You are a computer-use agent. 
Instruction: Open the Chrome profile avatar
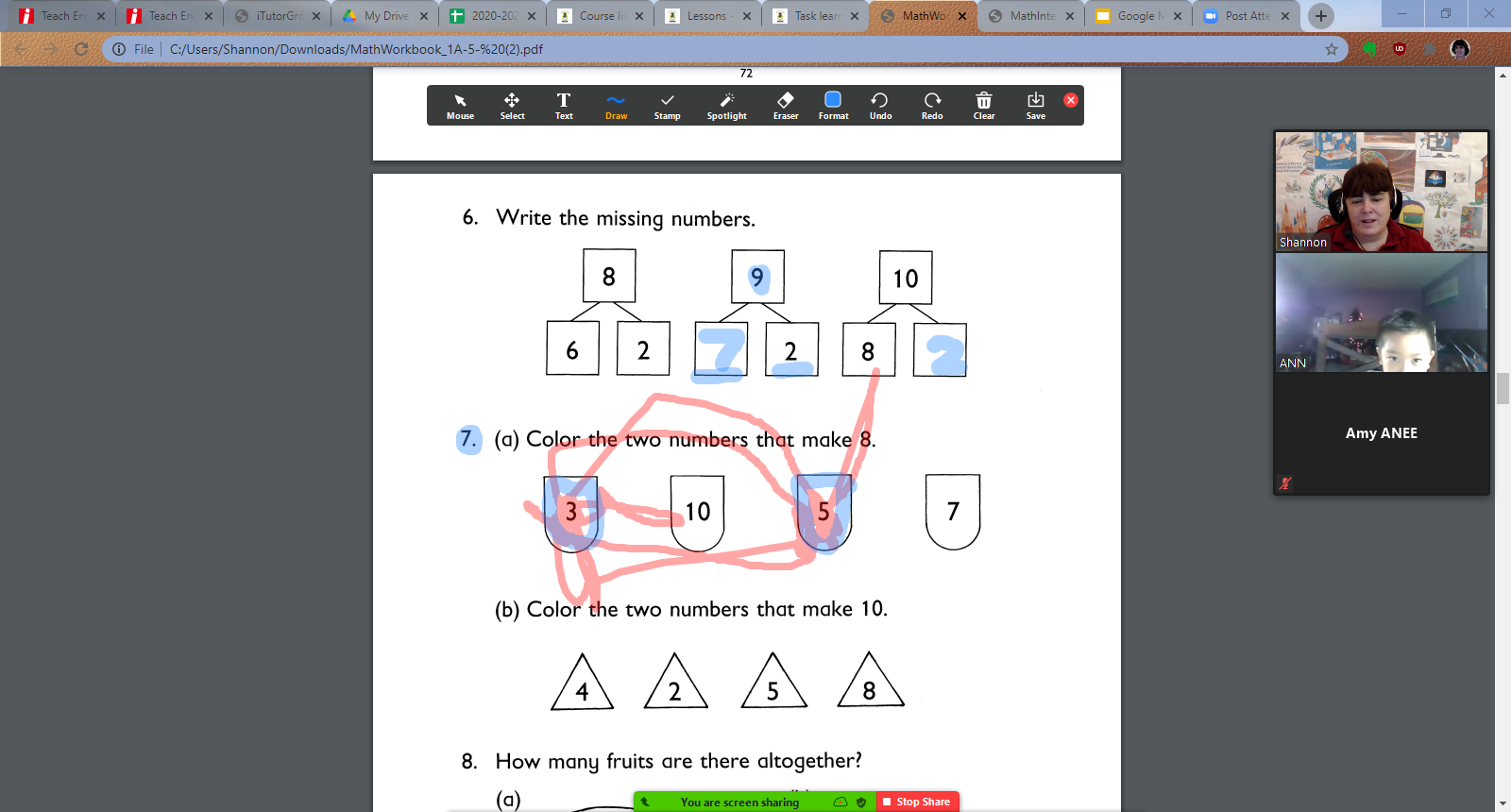pyautogui.click(x=1460, y=49)
